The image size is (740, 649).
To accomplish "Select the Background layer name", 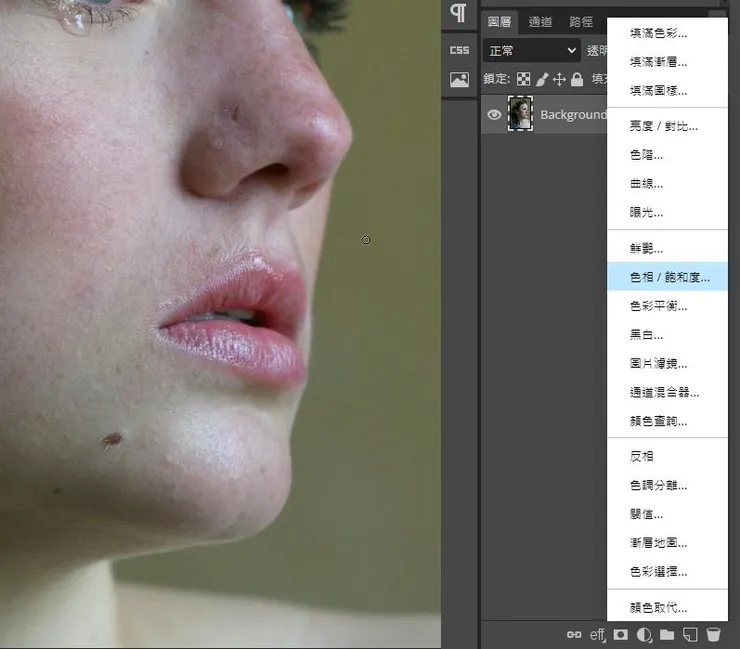I will click(x=573, y=115).
